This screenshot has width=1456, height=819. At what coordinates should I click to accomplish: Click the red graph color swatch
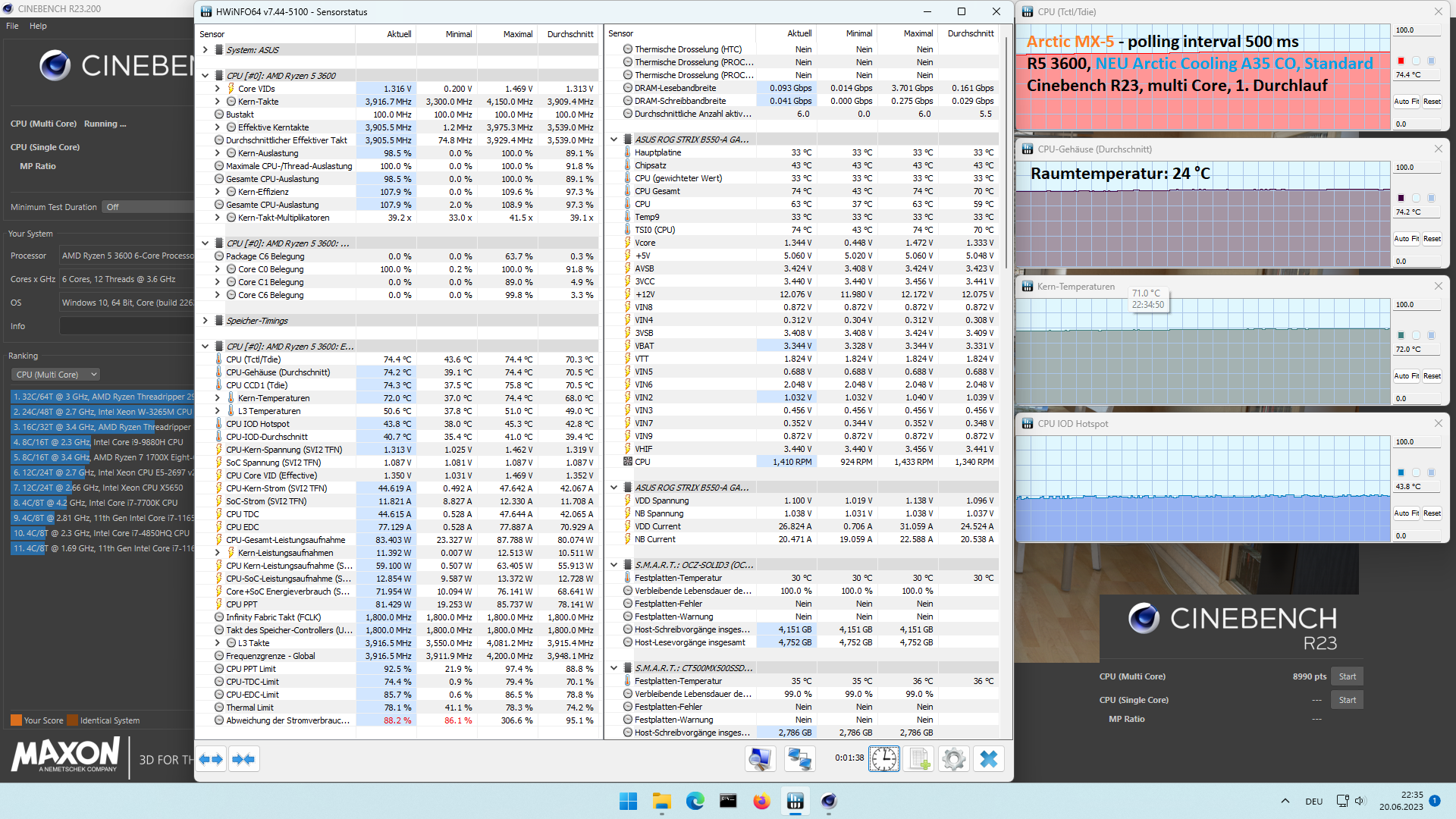1401,61
